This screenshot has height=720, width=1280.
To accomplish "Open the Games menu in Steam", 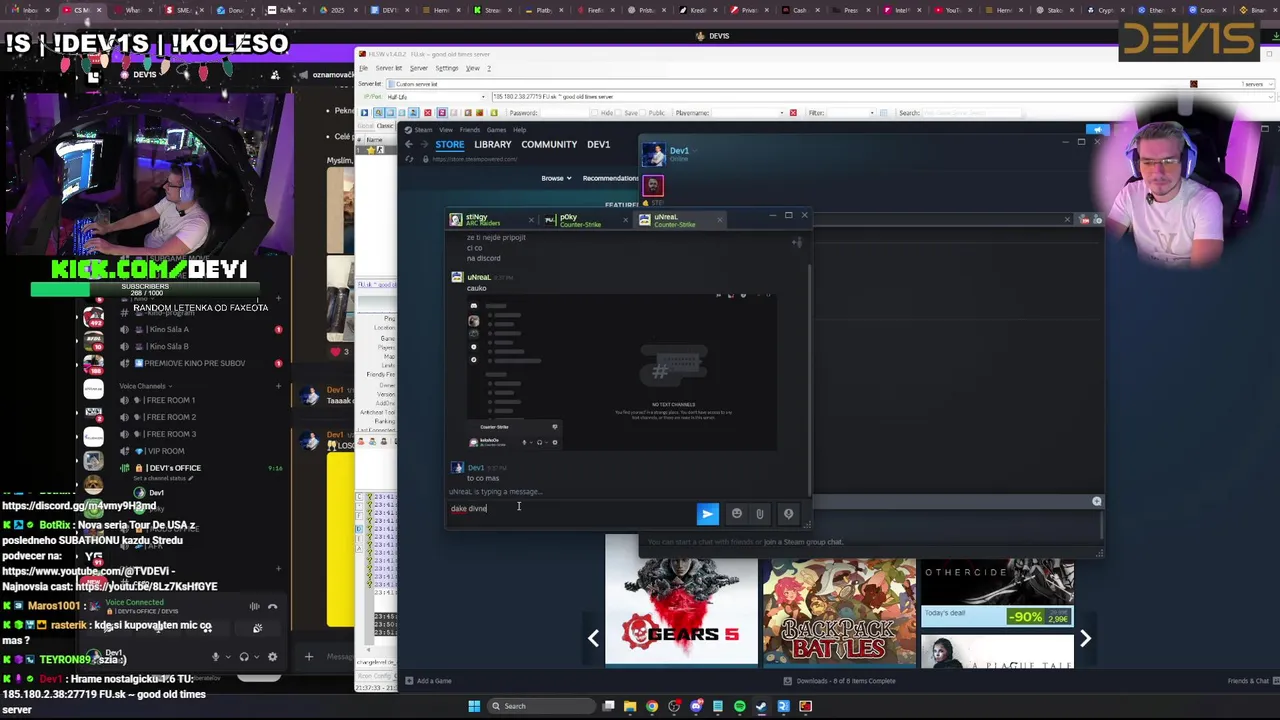I will click(496, 130).
